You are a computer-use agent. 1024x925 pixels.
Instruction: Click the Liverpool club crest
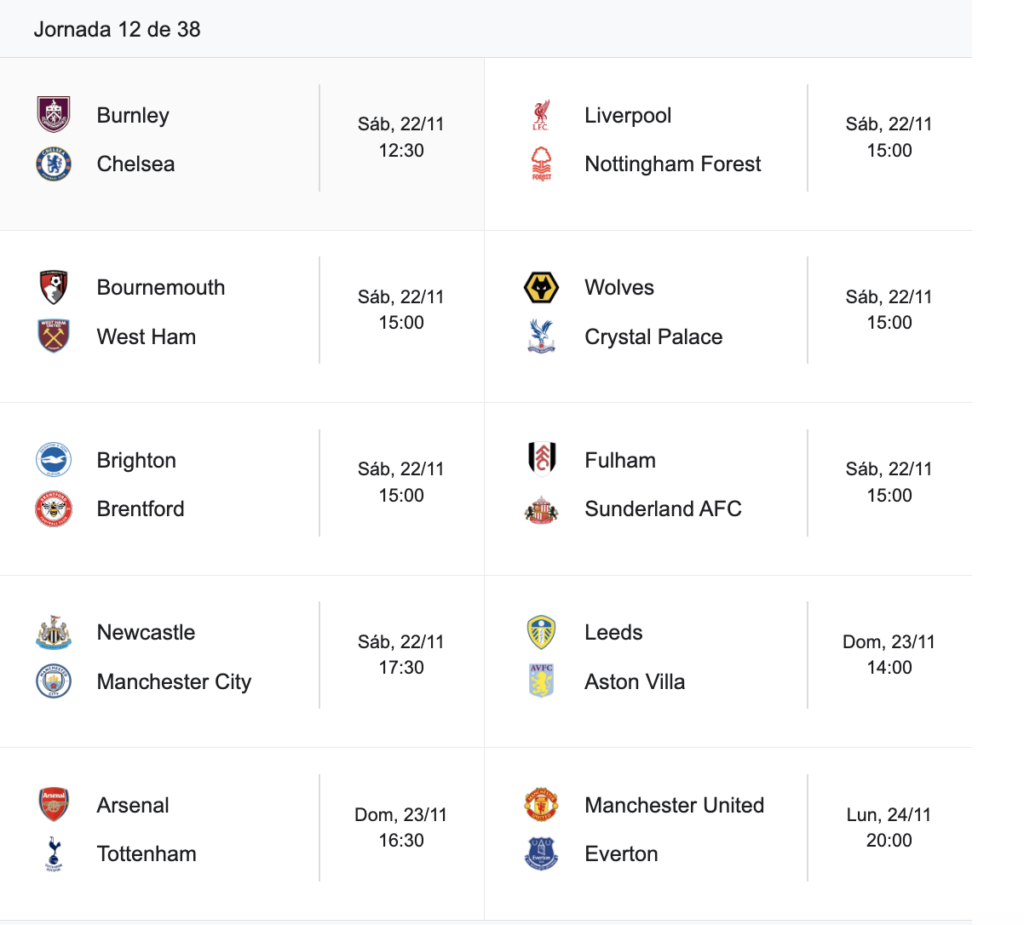click(542, 115)
